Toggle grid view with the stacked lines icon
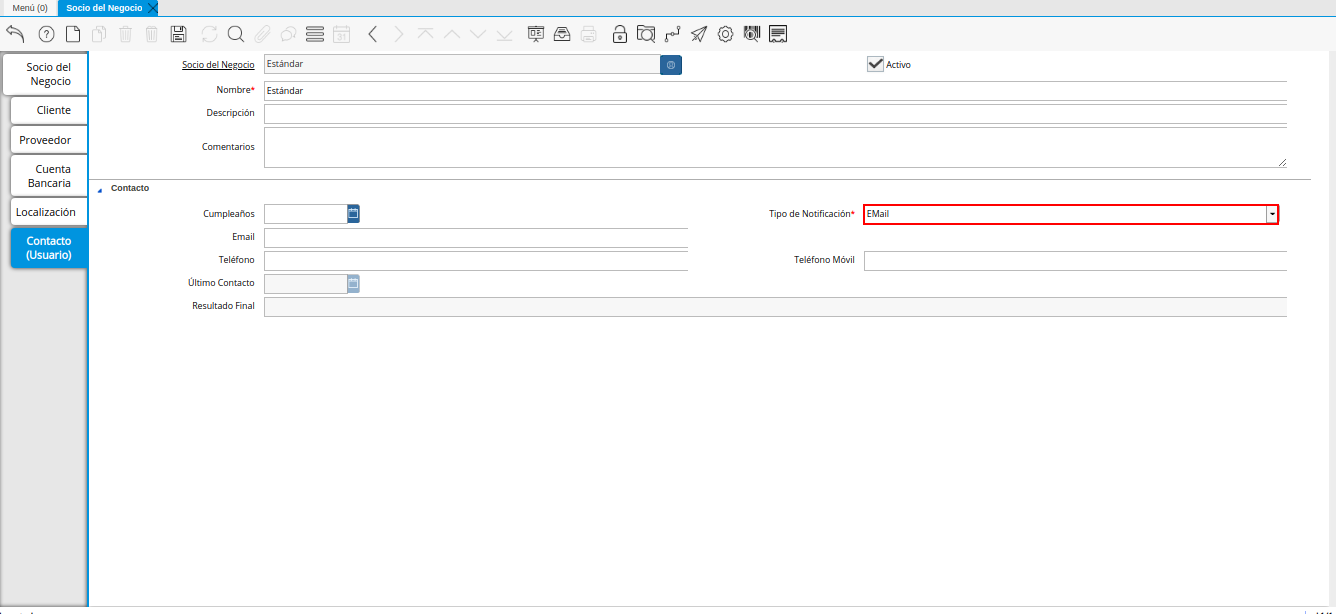Screen dimensions: 1336x614 pyautogui.click(x=315, y=34)
